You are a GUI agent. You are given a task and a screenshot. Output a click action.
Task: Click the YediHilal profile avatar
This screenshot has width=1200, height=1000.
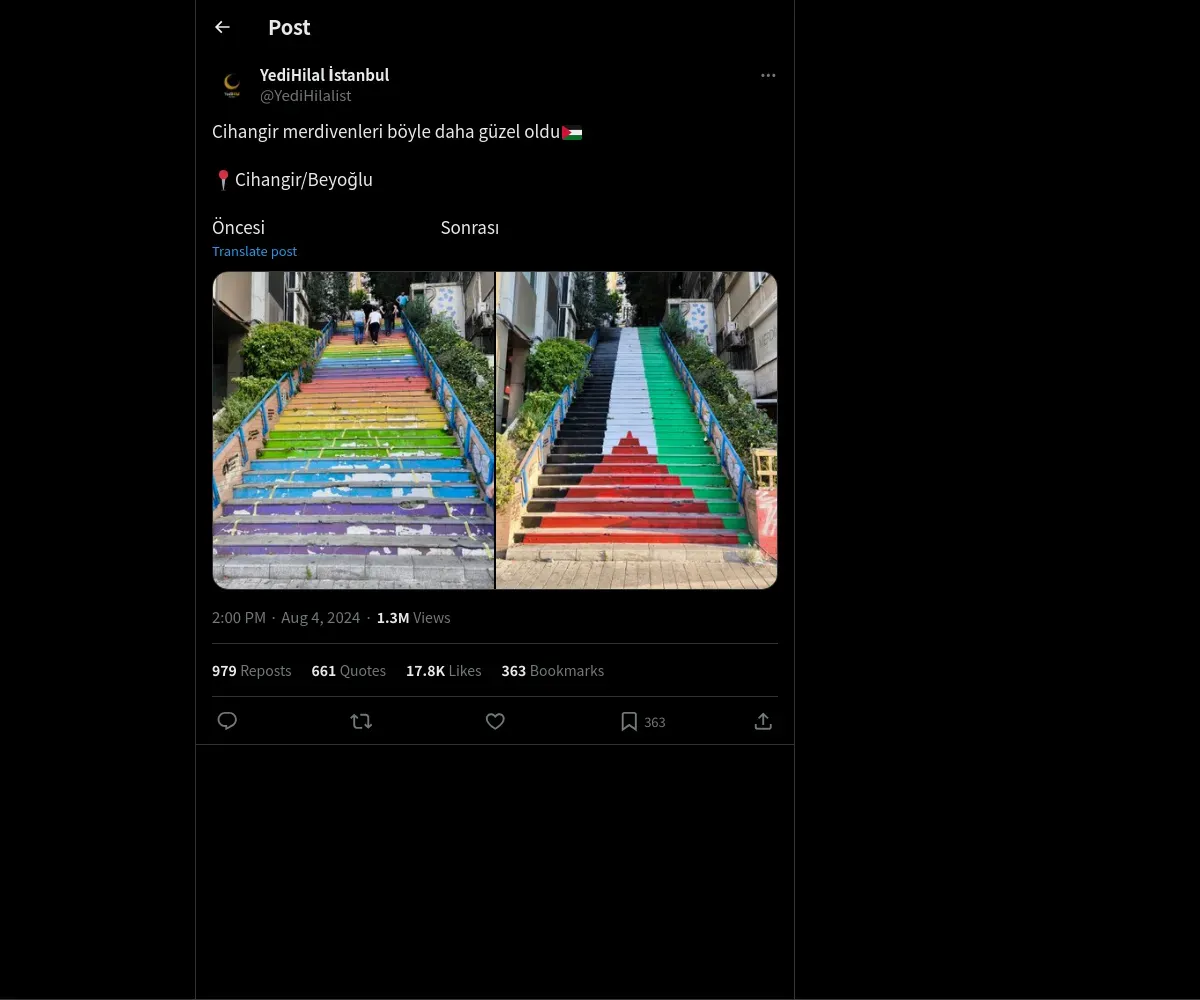tap(232, 86)
